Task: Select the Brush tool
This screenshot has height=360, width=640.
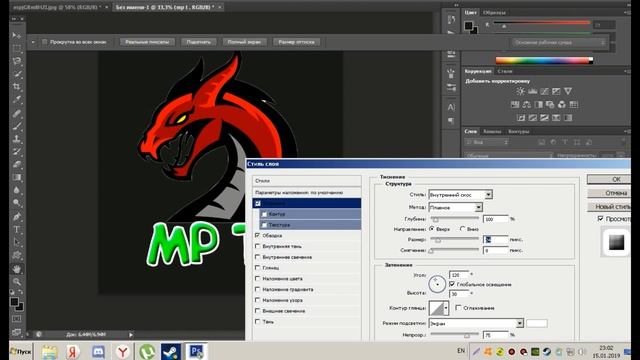Action: click(17, 126)
